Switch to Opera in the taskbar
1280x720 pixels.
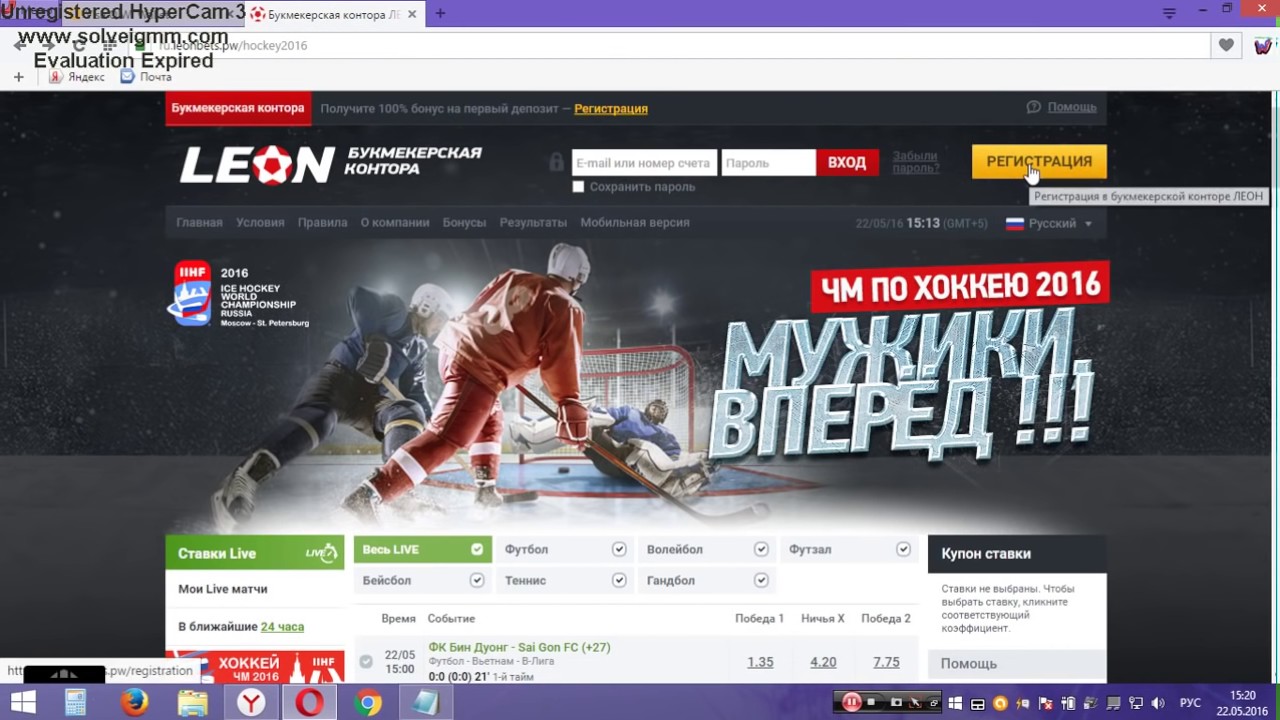309,703
